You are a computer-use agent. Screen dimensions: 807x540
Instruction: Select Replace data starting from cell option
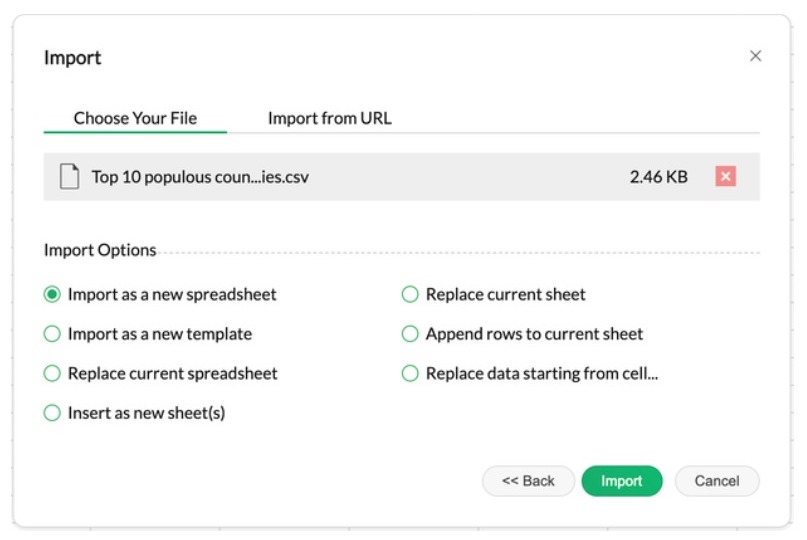pyautogui.click(x=410, y=373)
